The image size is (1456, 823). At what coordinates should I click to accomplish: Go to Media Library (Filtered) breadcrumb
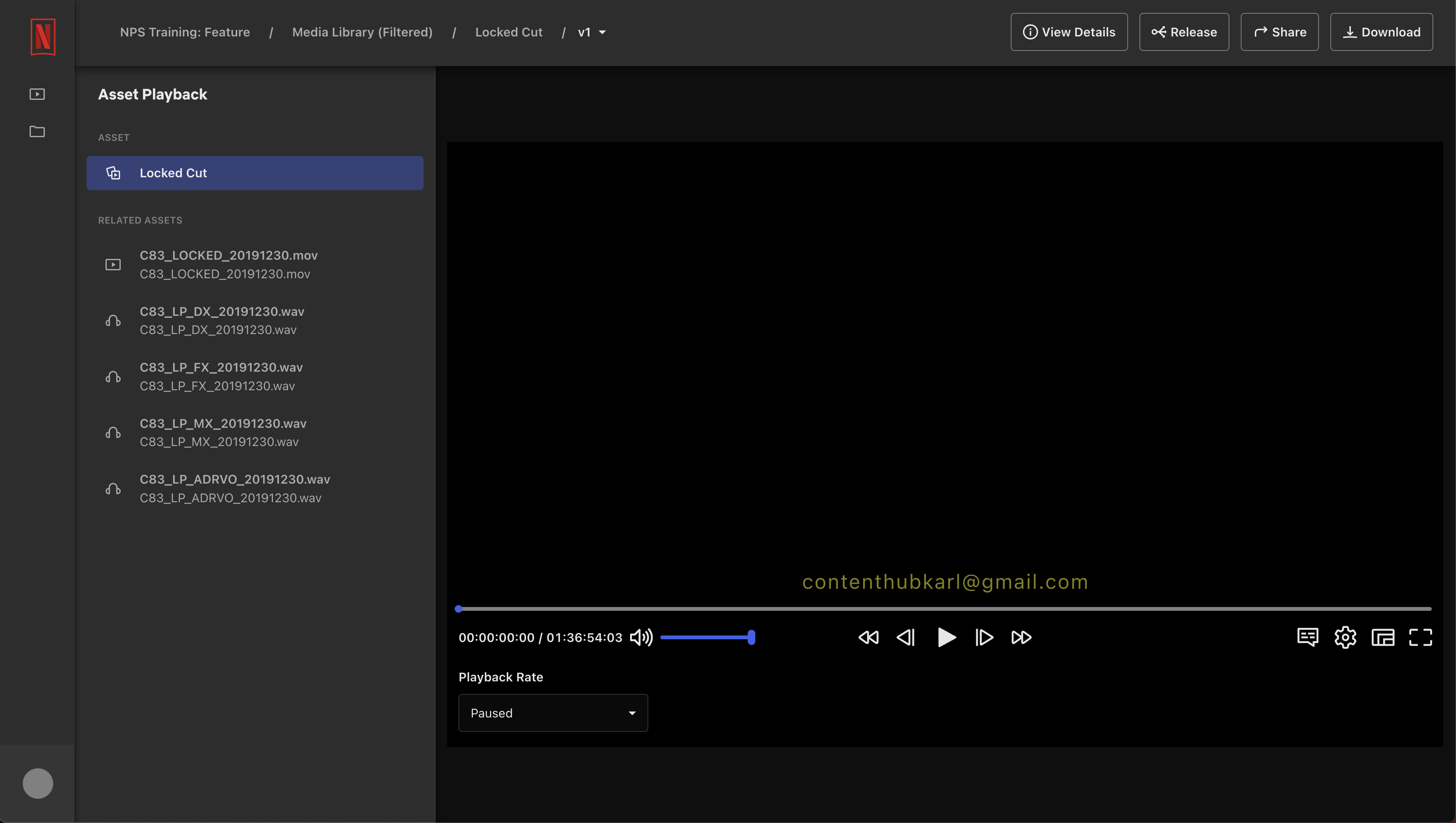[362, 32]
